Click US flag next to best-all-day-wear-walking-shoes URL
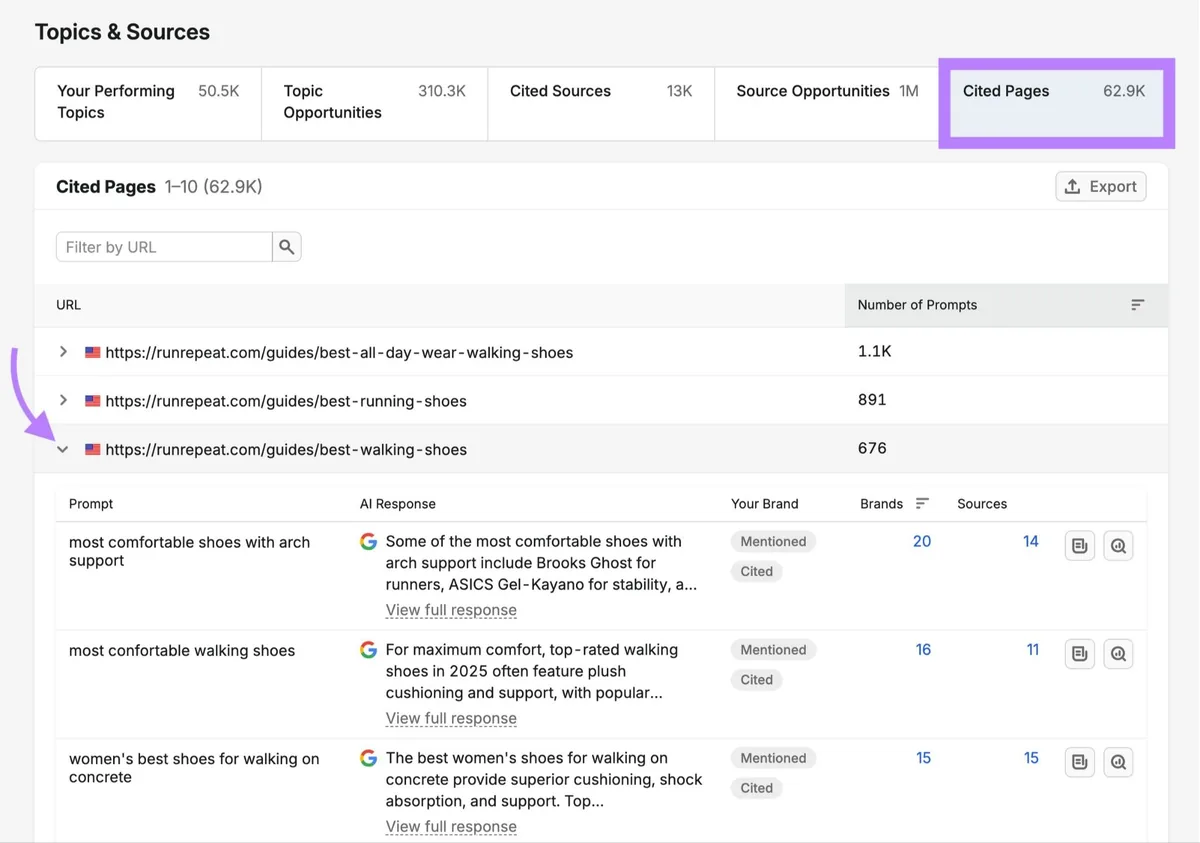This screenshot has width=1200, height=843. [x=93, y=352]
